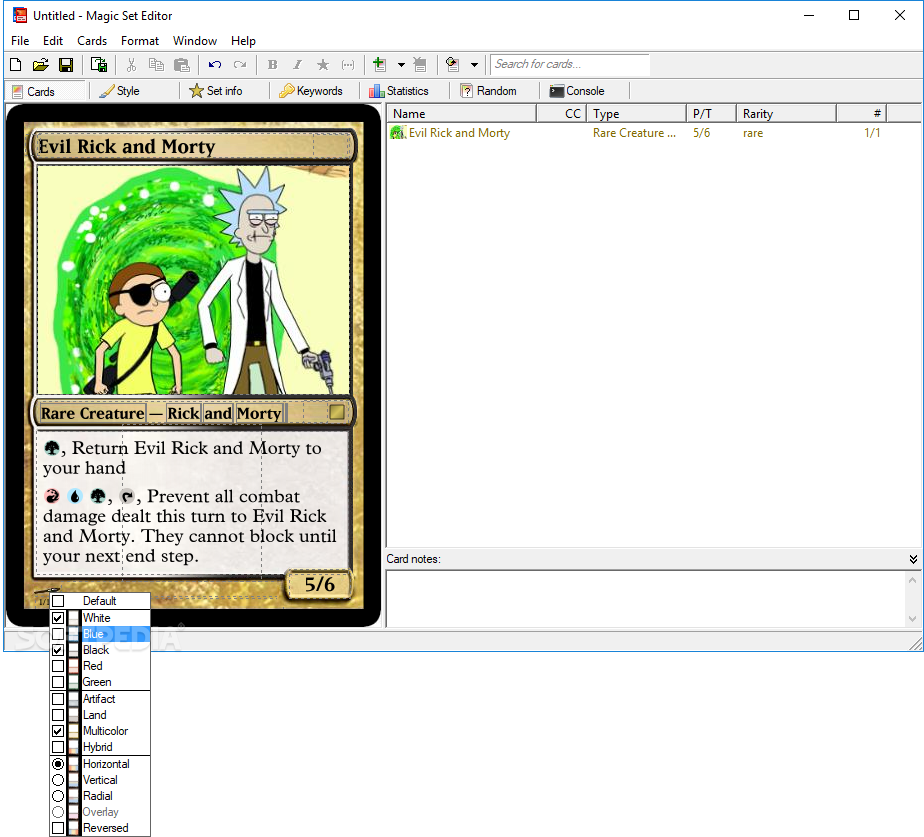Click the reminder text brackets icon
Screen dimensions: 924x837
click(x=348, y=65)
